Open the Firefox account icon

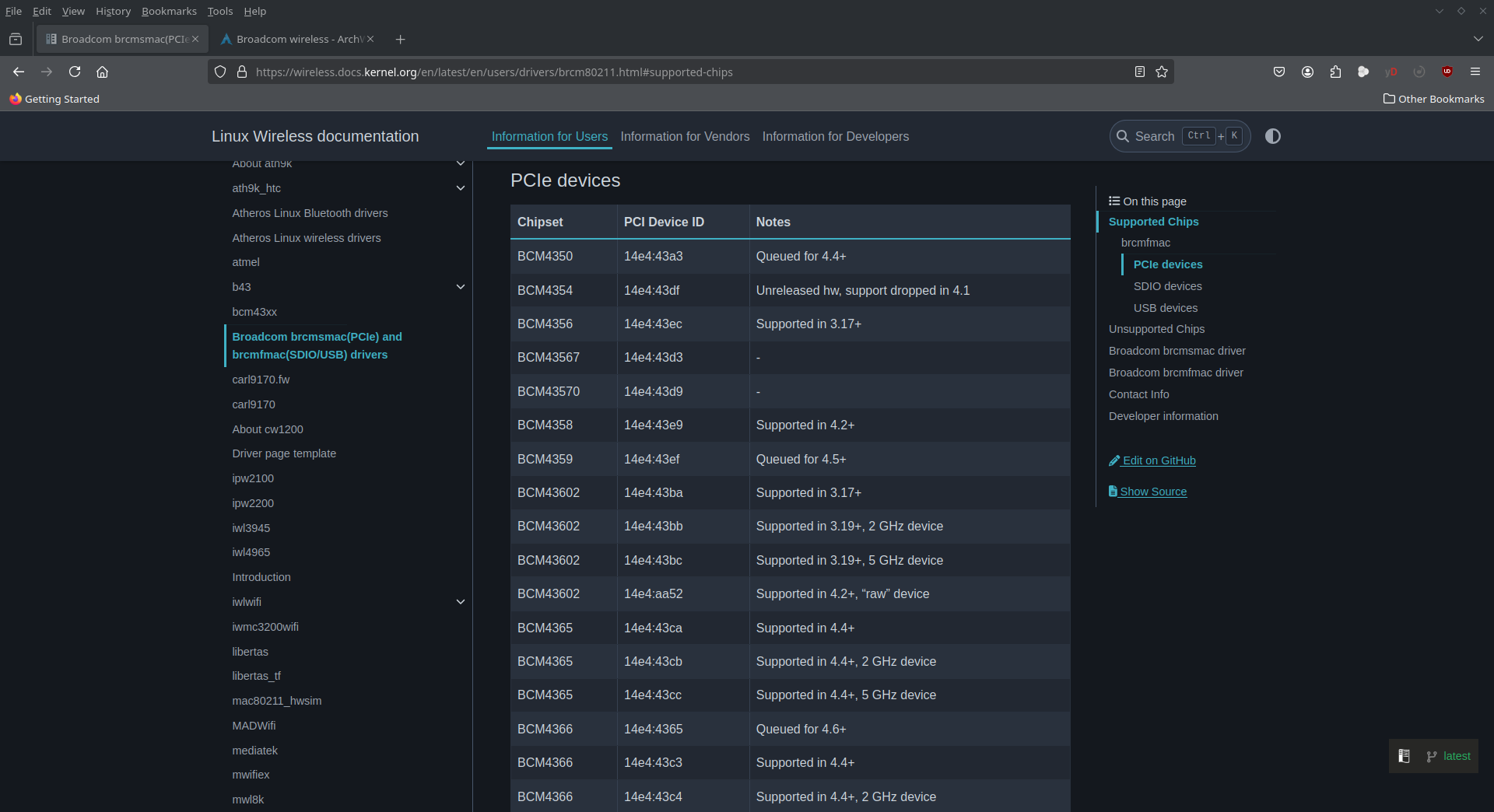point(1307,72)
